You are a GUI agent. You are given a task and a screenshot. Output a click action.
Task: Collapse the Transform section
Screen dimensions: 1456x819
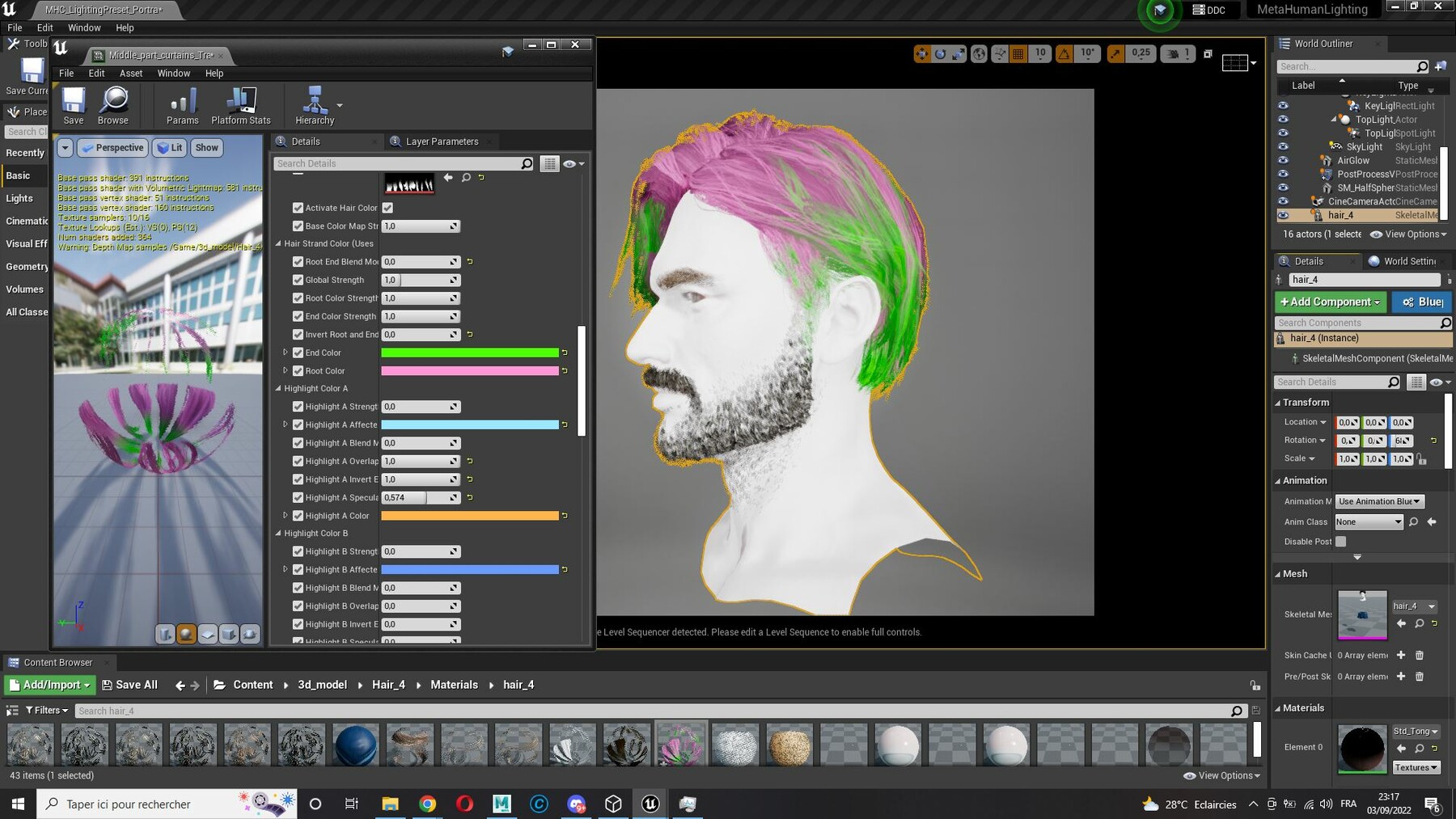pyautogui.click(x=1278, y=403)
